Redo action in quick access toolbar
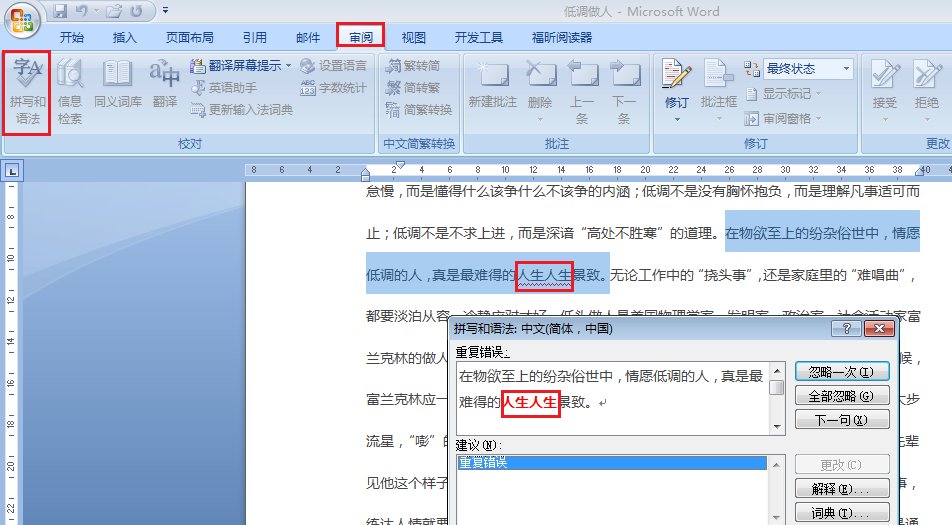Image resolution: width=952 pixels, height=525 pixels. pos(136,11)
